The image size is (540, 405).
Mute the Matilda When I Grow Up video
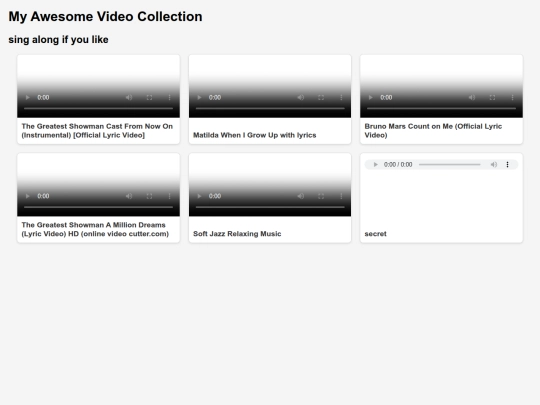coord(300,97)
